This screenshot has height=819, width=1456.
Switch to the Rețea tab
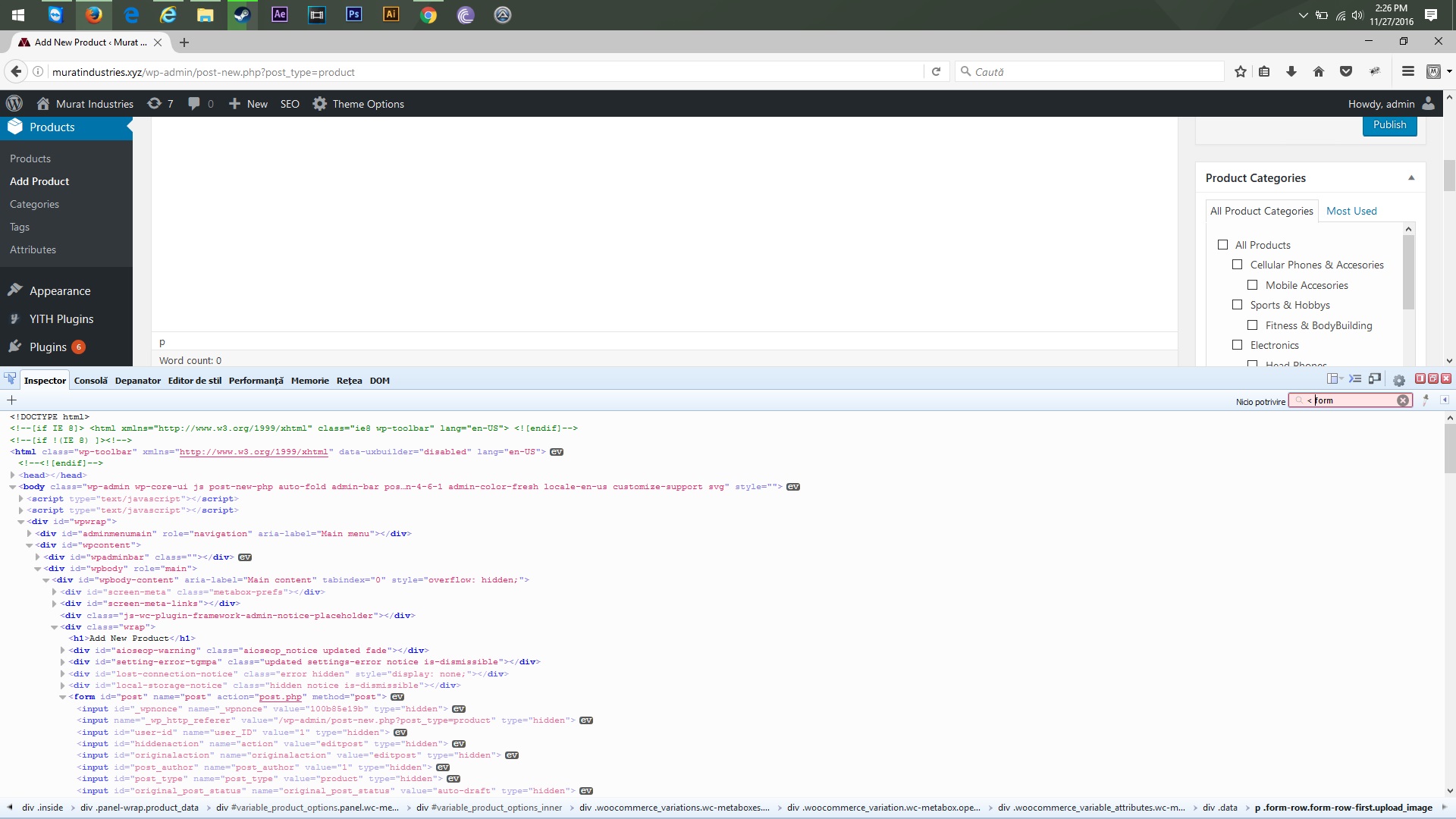[350, 381]
